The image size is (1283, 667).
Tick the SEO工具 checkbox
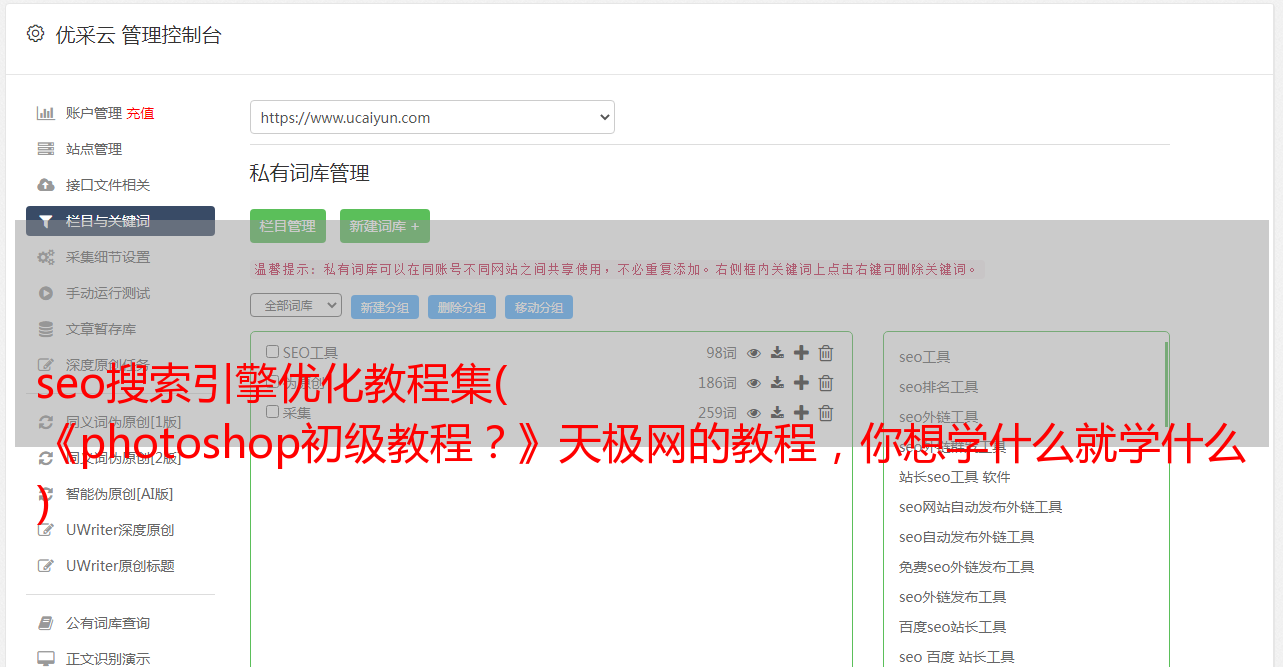pos(272,352)
